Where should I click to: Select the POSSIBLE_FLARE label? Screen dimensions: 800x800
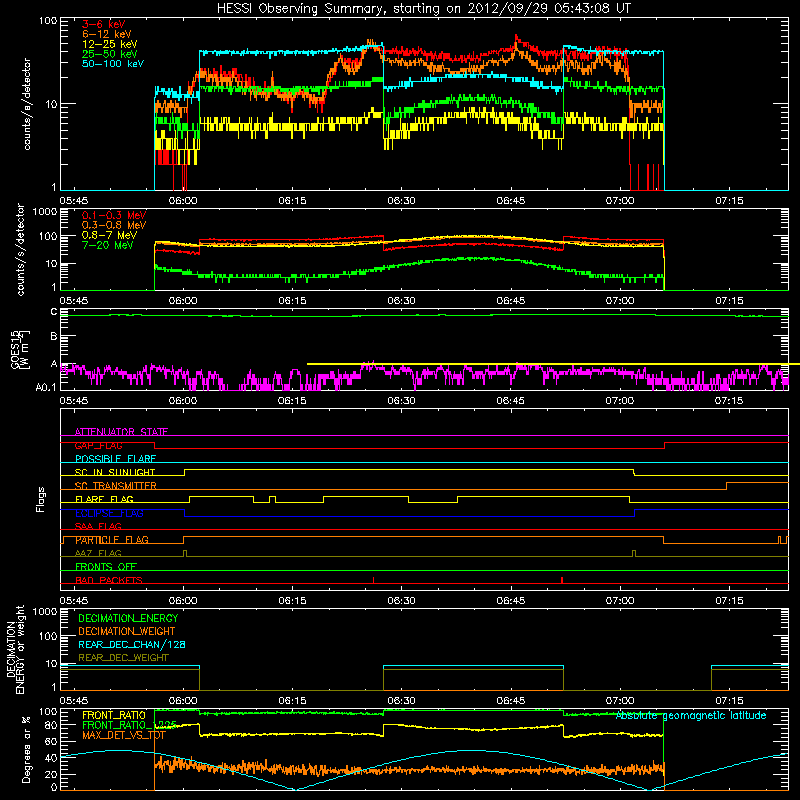click(115, 459)
